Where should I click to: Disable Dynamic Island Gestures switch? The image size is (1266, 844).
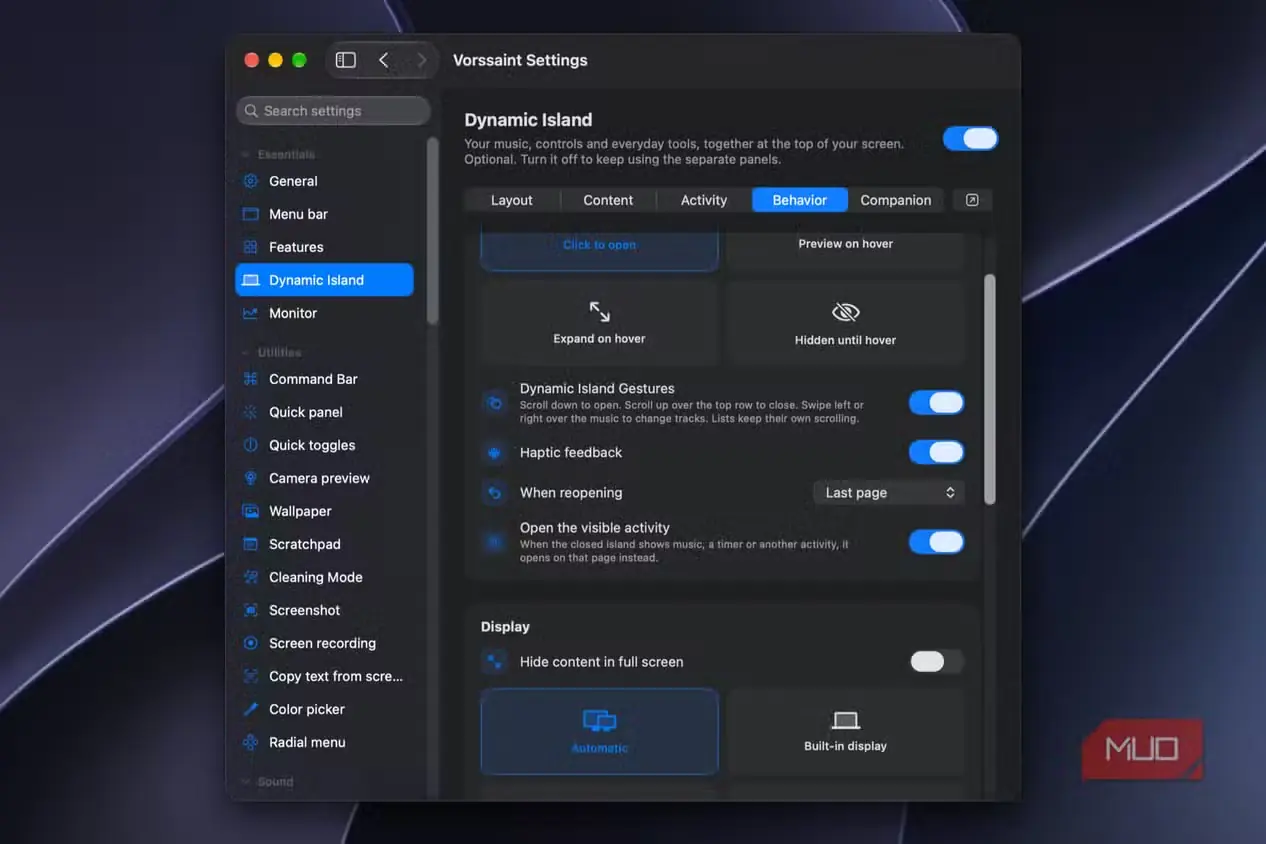coord(936,403)
